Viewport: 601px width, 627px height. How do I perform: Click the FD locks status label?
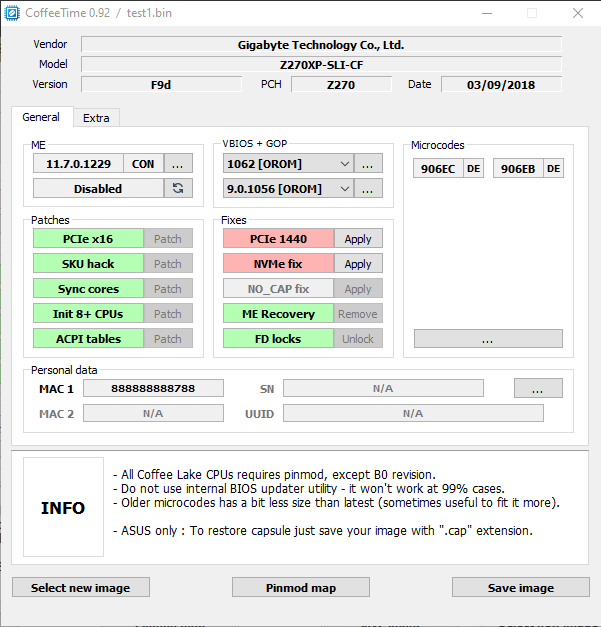pos(278,338)
